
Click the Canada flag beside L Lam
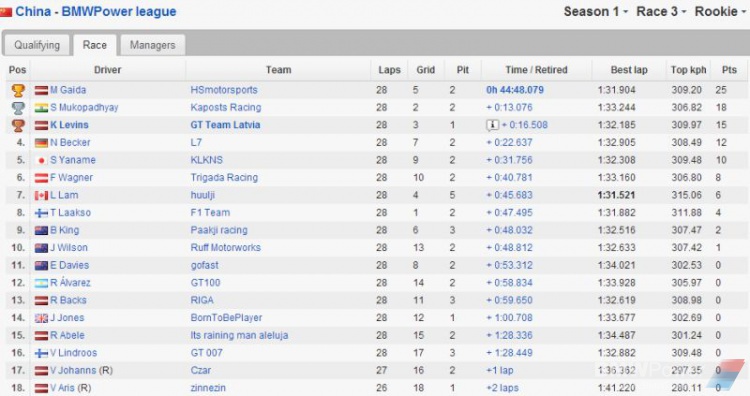[x=41, y=196]
